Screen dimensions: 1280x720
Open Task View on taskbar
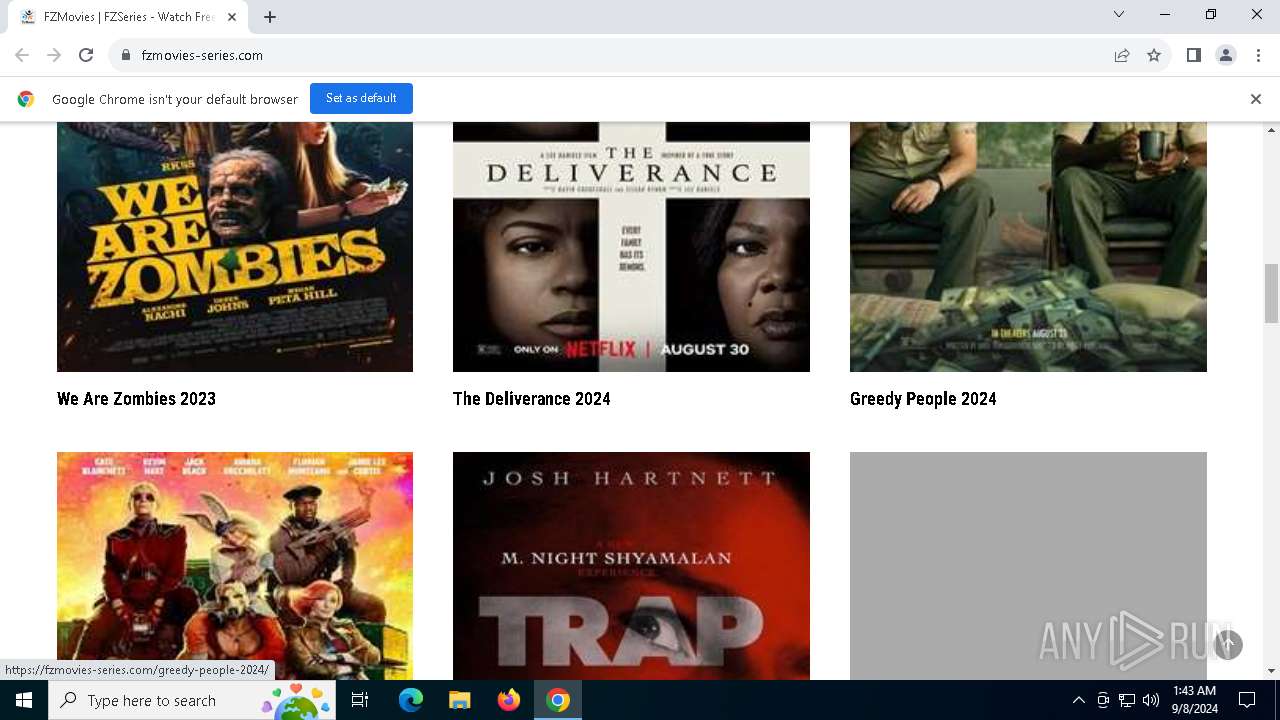(x=360, y=700)
